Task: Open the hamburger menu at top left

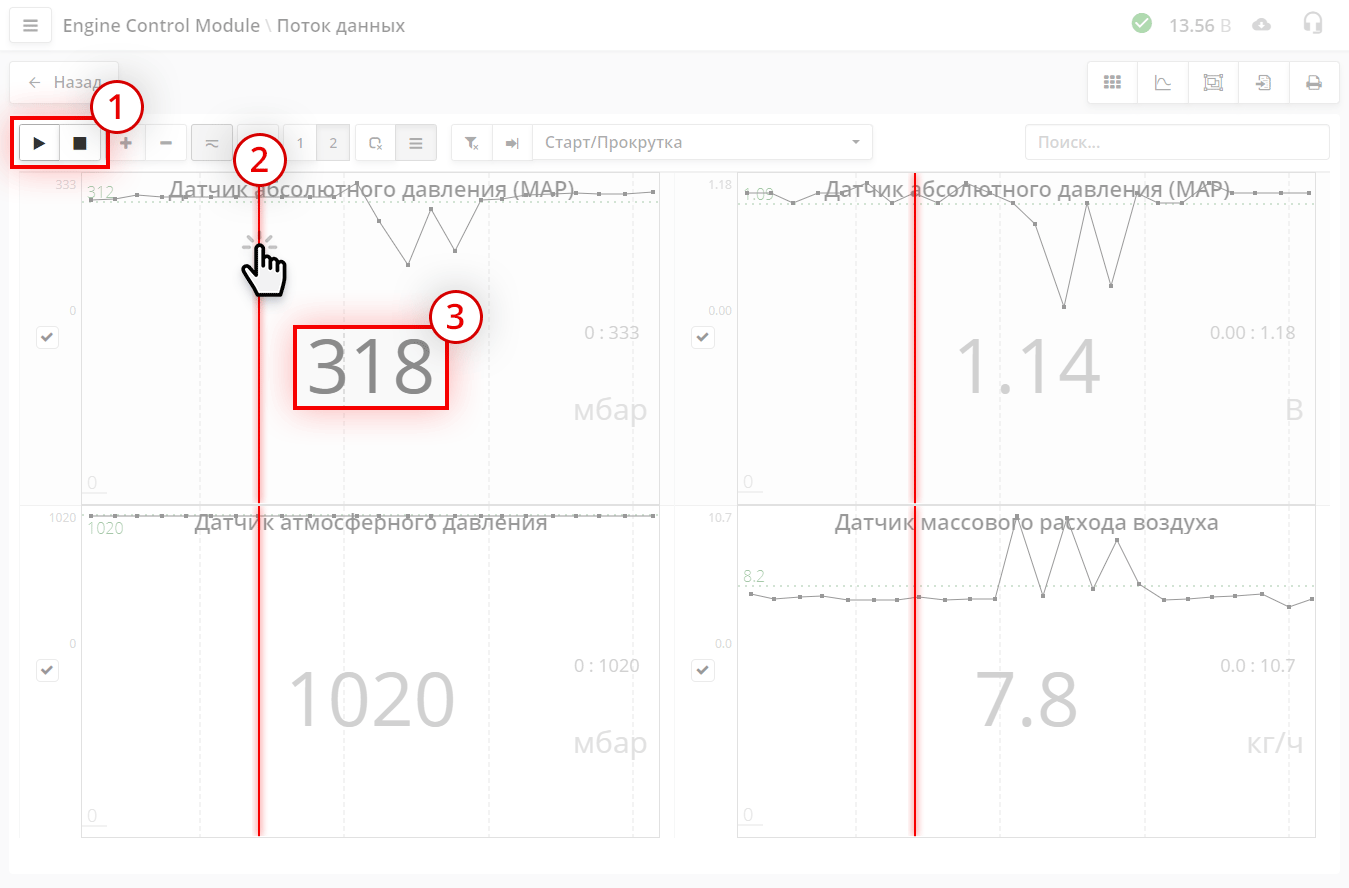Action: pyautogui.click(x=30, y=26)
